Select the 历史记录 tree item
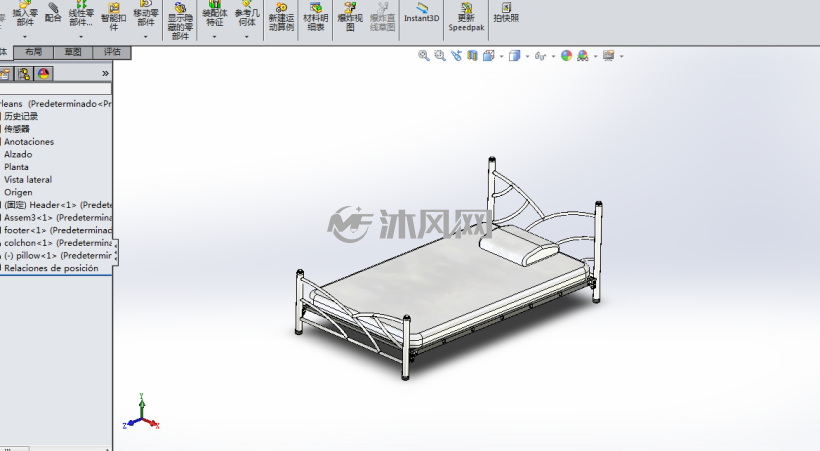 click(x=21, y=116)
